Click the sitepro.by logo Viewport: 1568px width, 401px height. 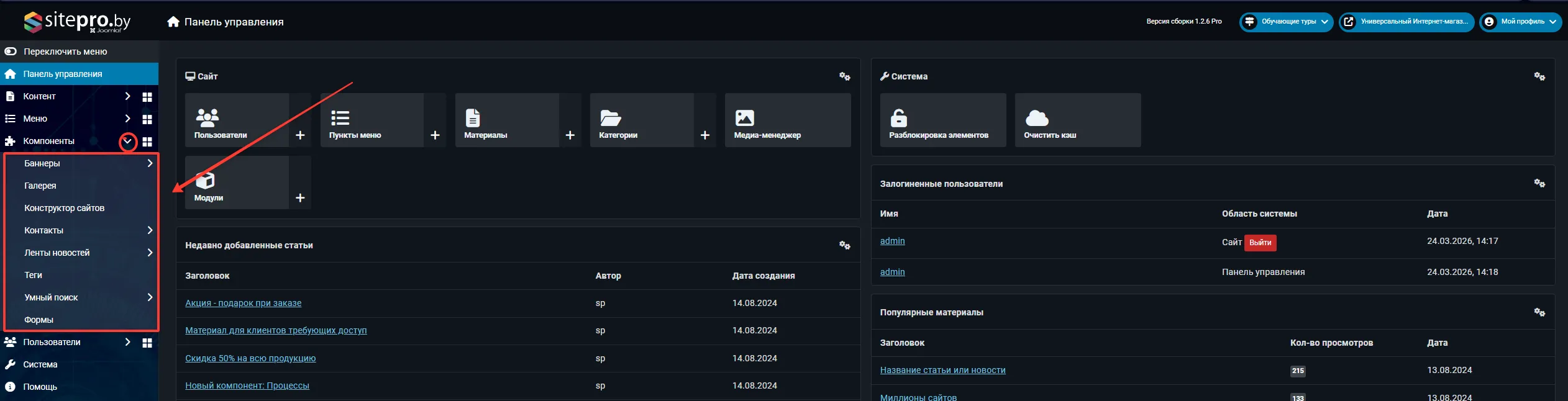click(x=77, y=22)
